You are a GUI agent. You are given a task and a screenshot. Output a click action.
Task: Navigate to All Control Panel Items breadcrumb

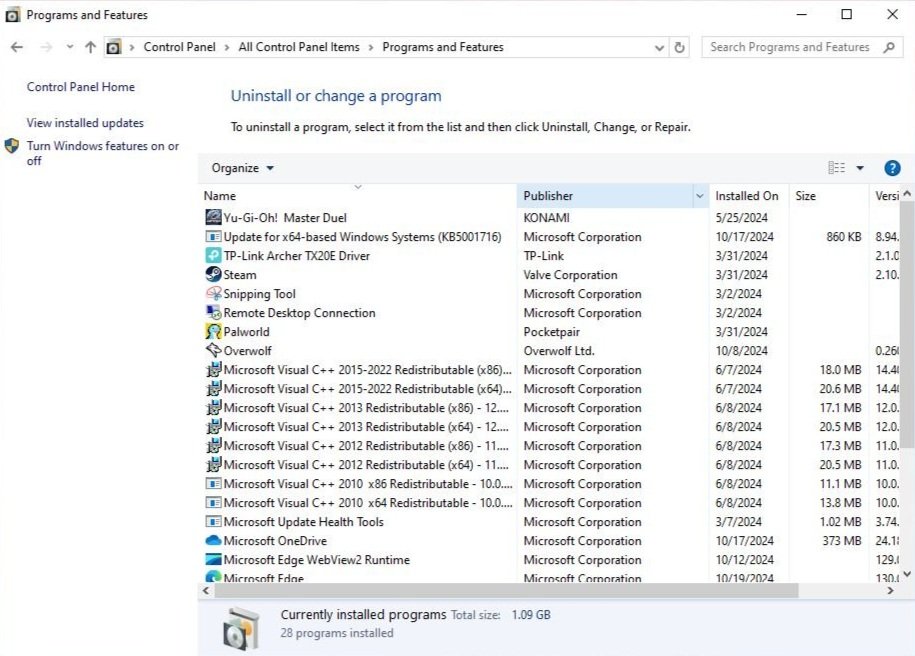[299, 47]
